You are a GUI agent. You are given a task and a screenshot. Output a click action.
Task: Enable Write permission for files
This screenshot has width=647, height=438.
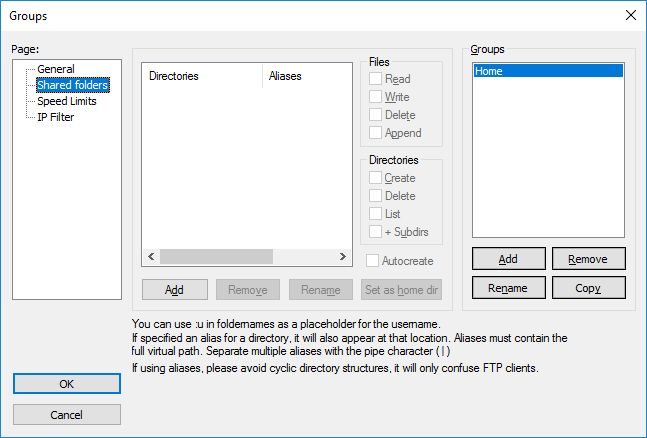pyautogui.click(x=376, y=97)
